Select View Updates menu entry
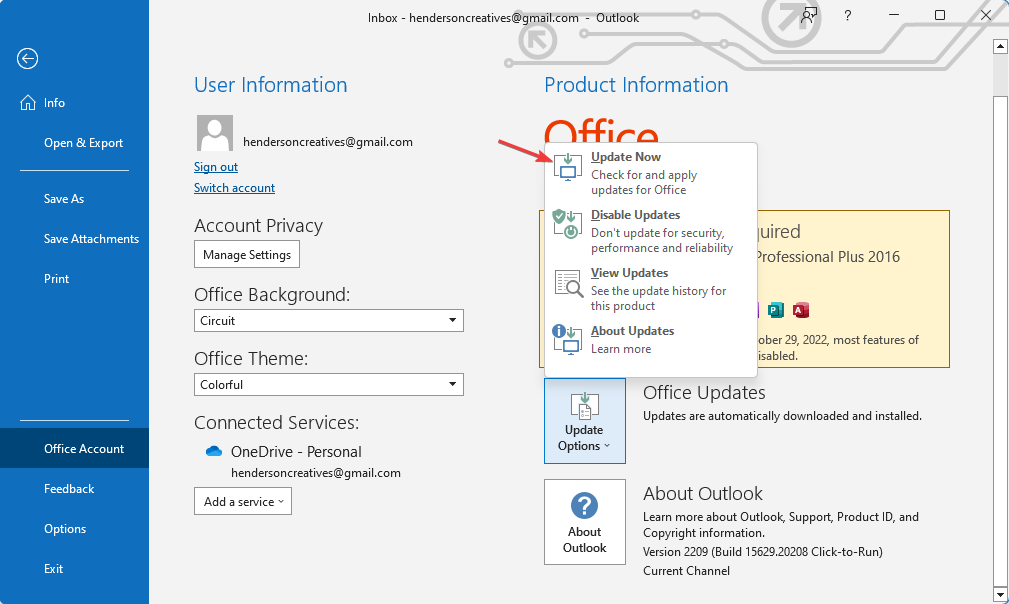This screenshot has height=604, width=1009. point(651,289)
